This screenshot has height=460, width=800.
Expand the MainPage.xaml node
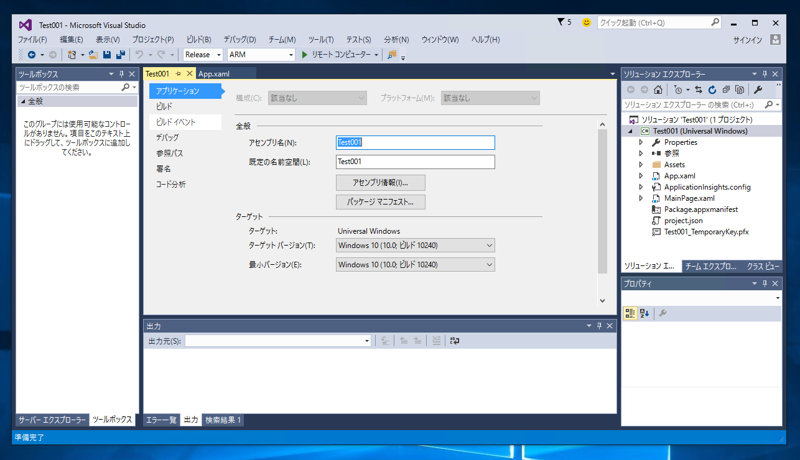pyautogui.click(x=641, y=198)
